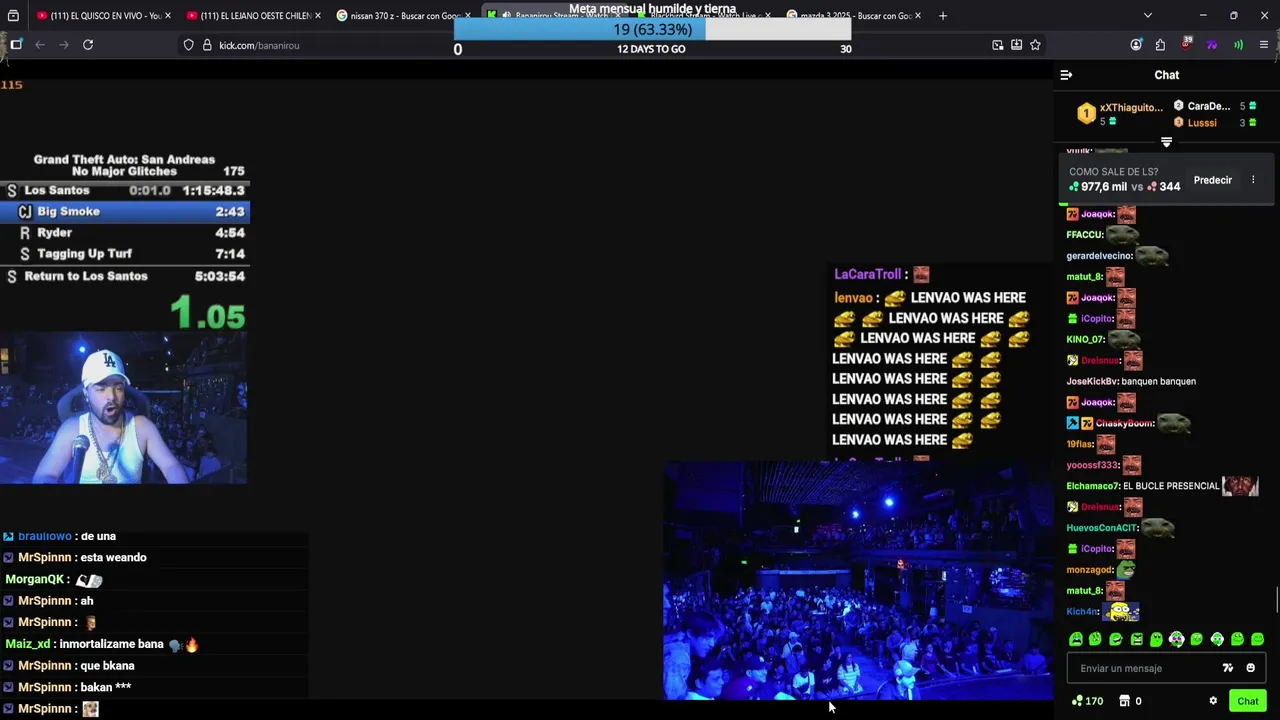Screen dimensions: 1280x720
Task: Reload the page in browser toolbar
Action: pos(88,45)
